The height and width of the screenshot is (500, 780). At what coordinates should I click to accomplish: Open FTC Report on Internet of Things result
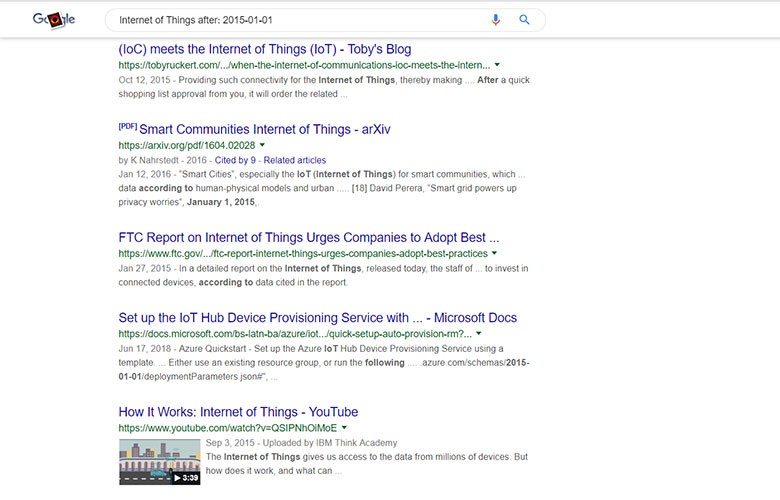click(x=308, y=237)
